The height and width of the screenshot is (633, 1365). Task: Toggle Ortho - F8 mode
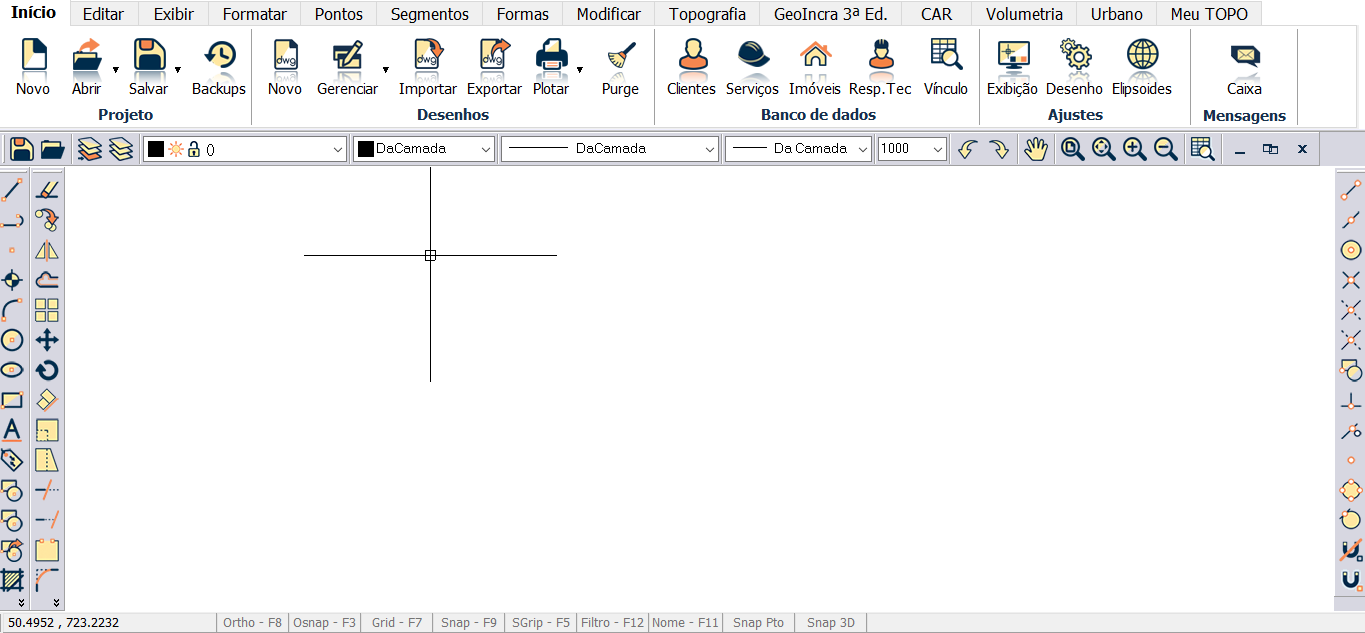(x=252, y=623)
